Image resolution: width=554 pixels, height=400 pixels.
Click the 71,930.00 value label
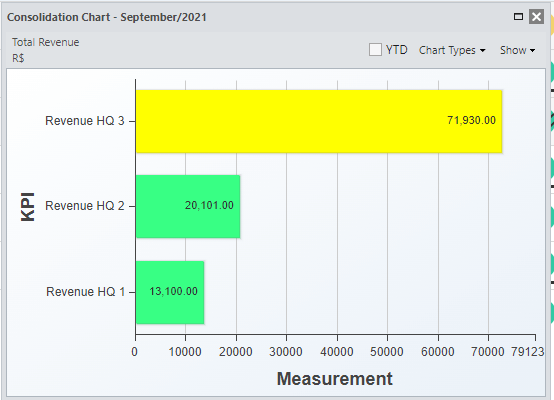(x=471, y=120)
